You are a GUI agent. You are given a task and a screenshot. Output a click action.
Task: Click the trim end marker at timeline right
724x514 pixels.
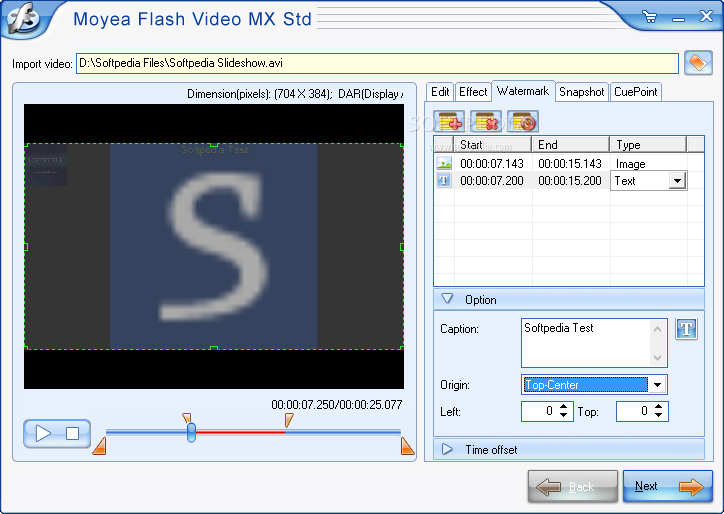point(407,446)
